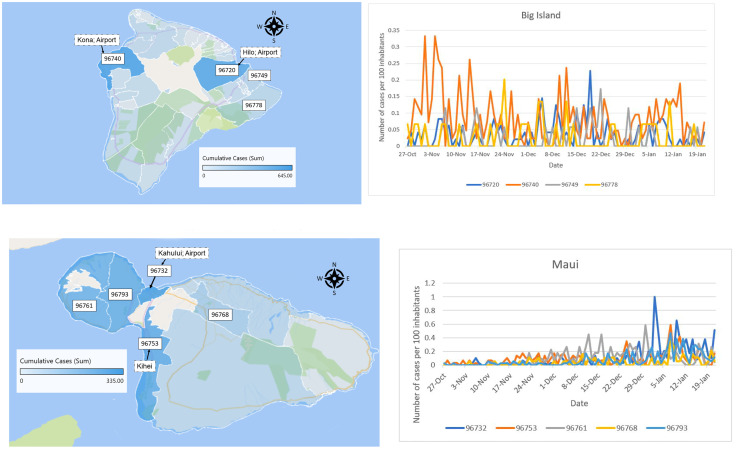
Task: Select the 96720 zip label near Hilo
Action: tap(227, 70)
